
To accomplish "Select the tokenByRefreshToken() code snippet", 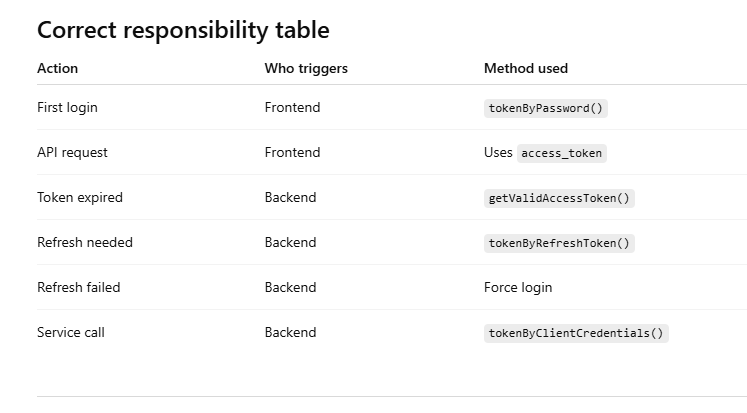I will pos(559,243).
